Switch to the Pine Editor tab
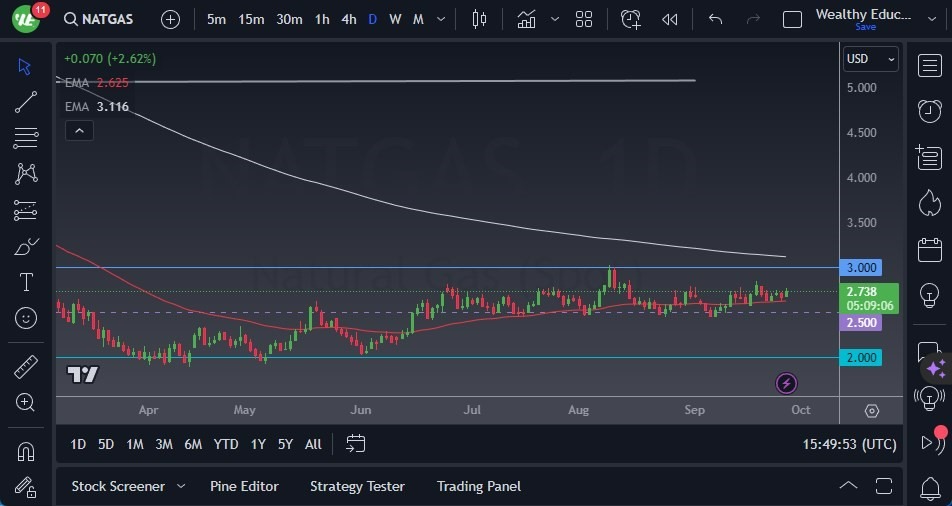Image resolution: width=952 pixels, height=506 pixels. (244, 486)
